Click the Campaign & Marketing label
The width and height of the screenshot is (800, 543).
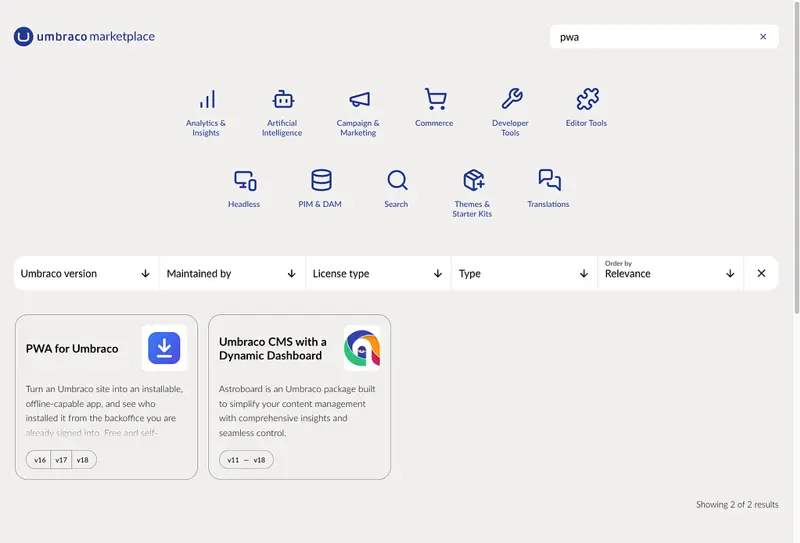coord(358,128)
